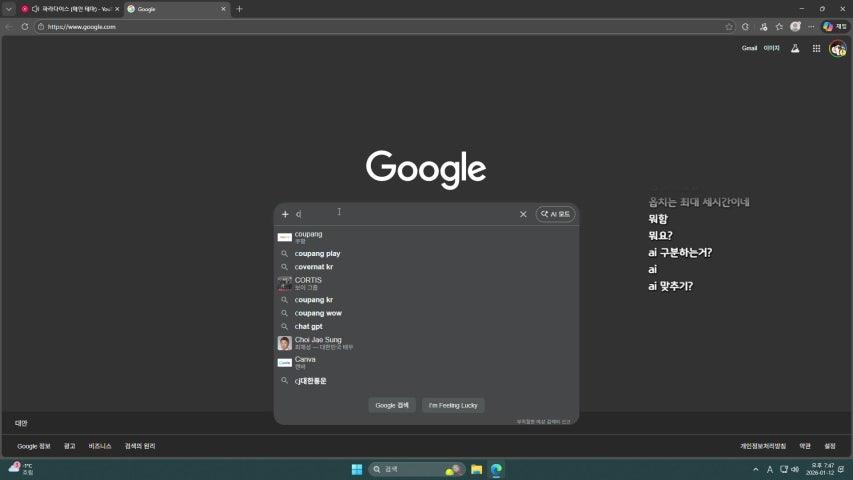853x480 pixels.
Task: Open the split screen toolbar icon
Action: click(x=763, y=27)
